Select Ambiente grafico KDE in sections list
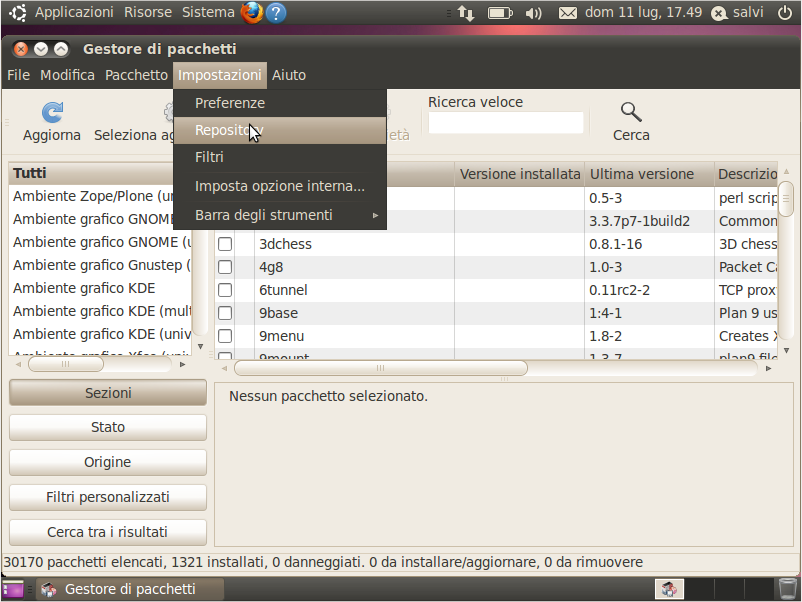The height and width of the screenshot is (602, 802). (100, 288)
